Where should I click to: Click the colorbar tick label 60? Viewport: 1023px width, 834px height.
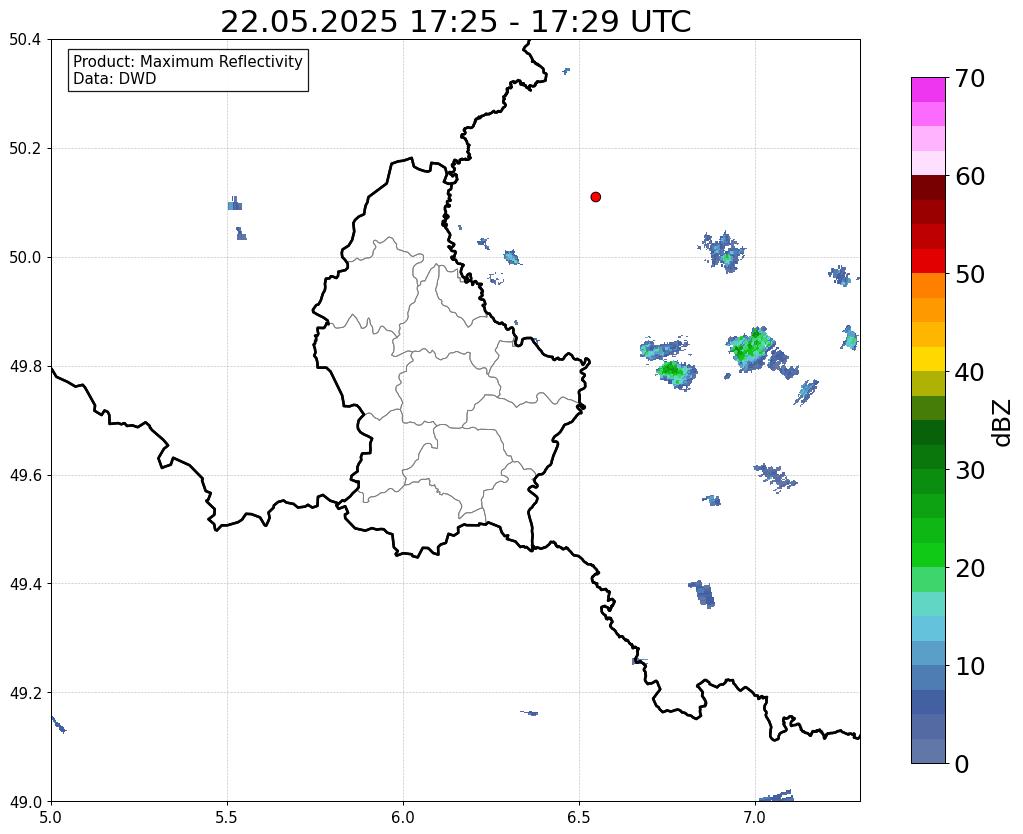click(x=969, y=176)
